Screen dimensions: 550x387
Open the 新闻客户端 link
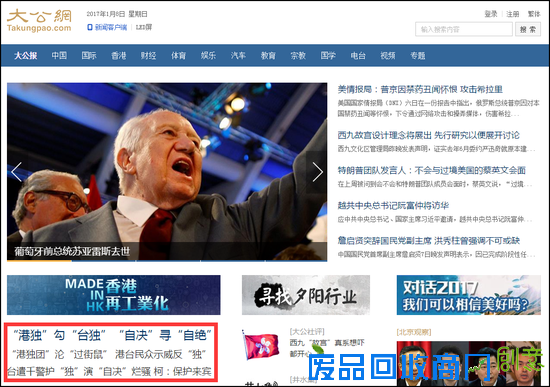tap(111, 27)
